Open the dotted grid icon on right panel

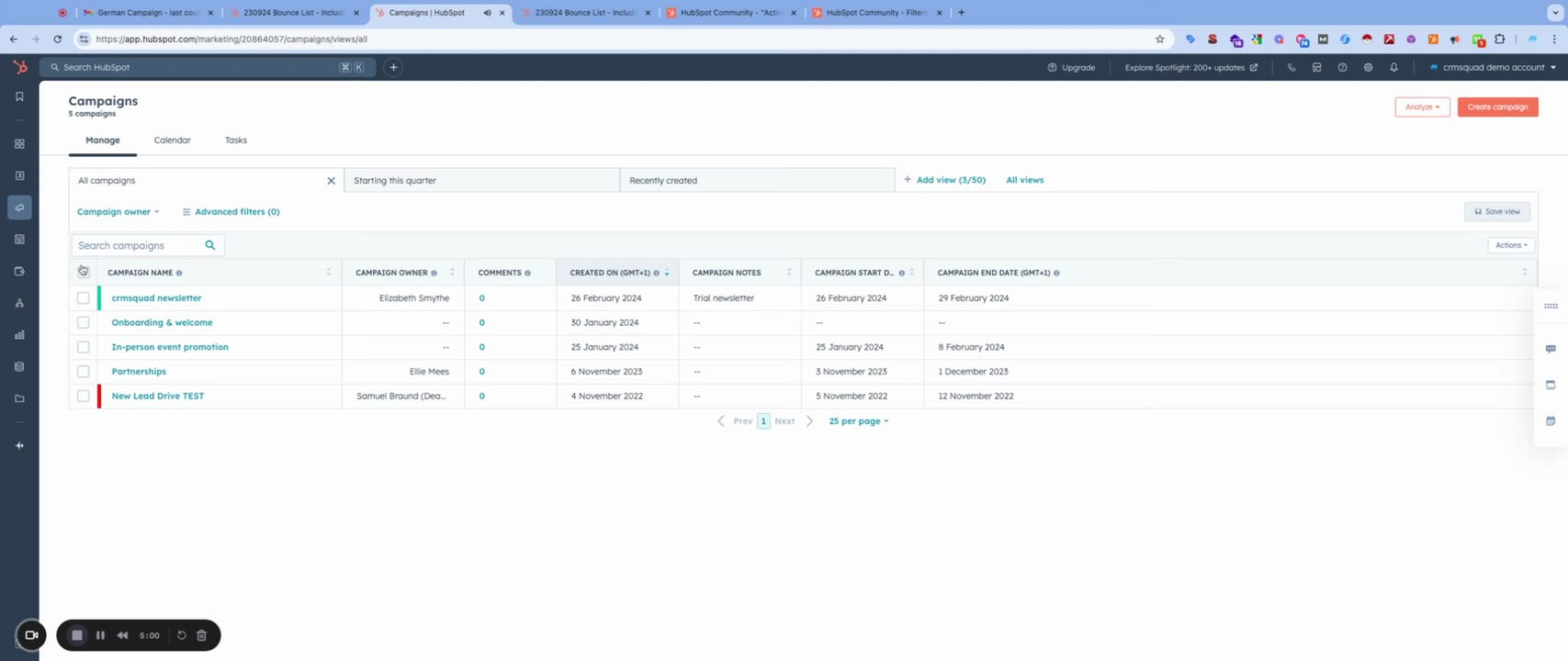click(1551, 306)
